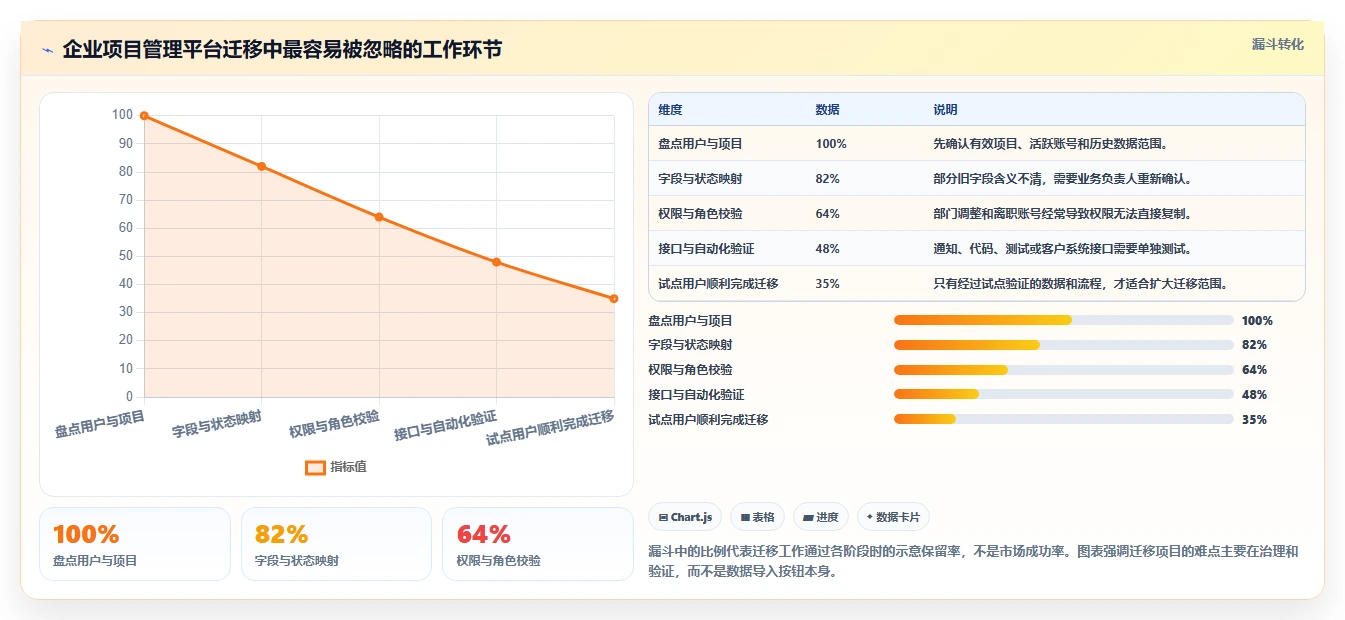Click the 试点用户顺利完成迁移 label left of its progress bar

click(708, 420)
